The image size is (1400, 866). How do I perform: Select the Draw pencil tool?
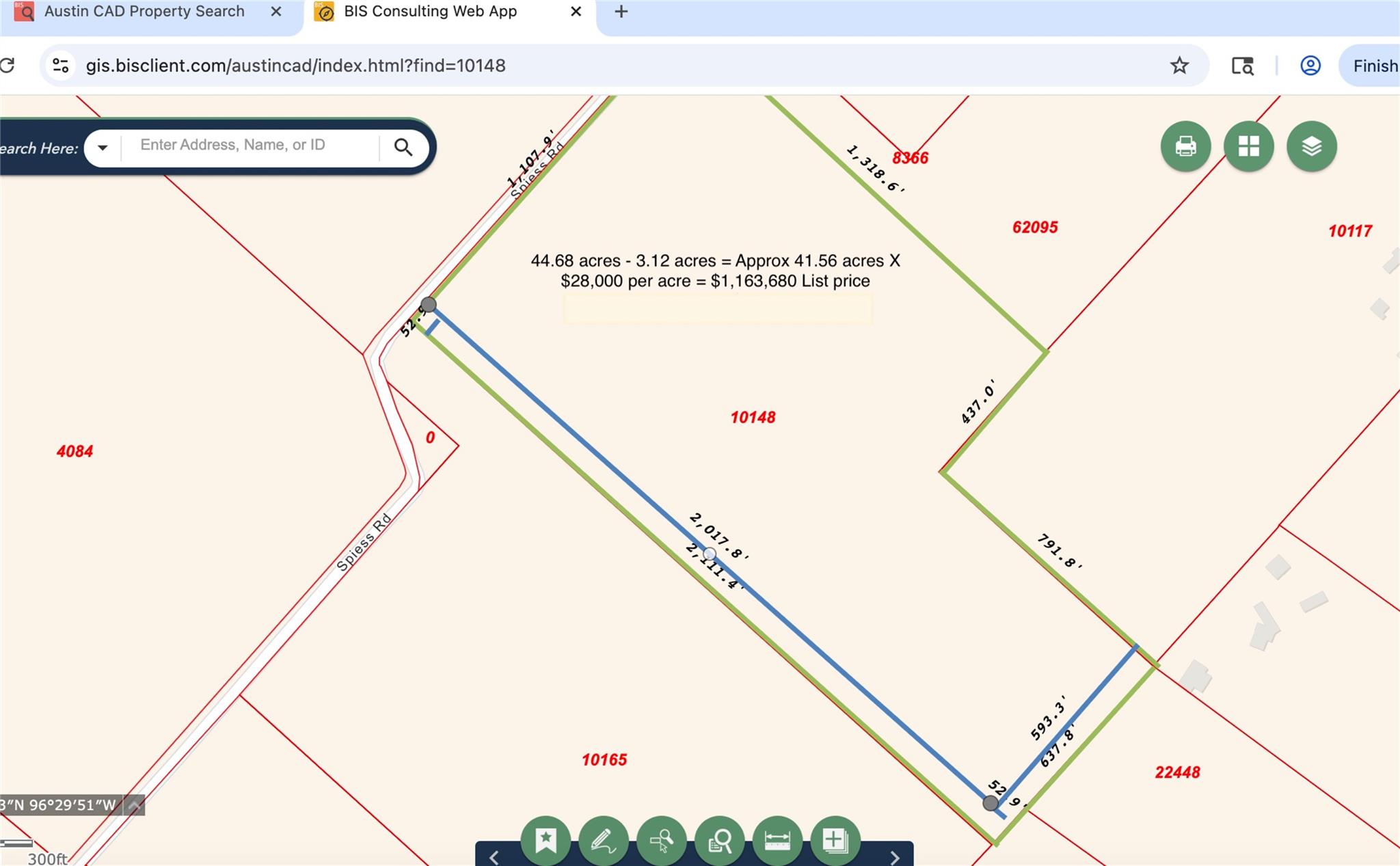603,840
